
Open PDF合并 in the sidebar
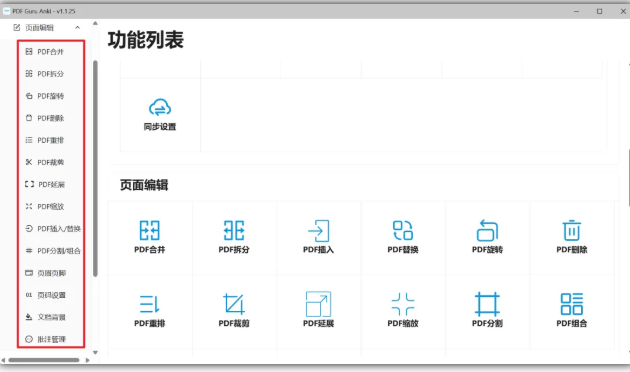click(44, 51)
